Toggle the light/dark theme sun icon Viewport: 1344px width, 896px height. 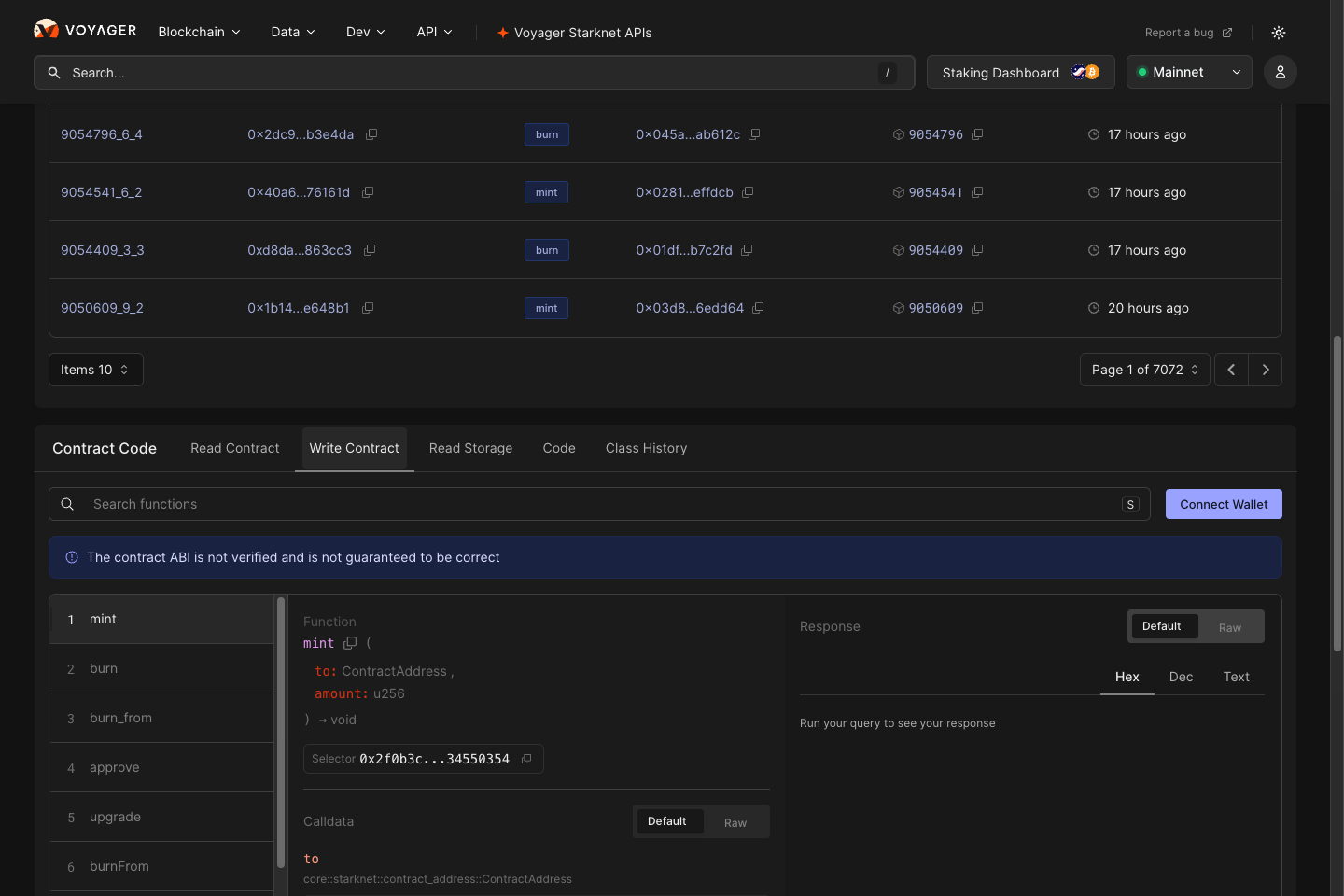[x=1279, y=33]
